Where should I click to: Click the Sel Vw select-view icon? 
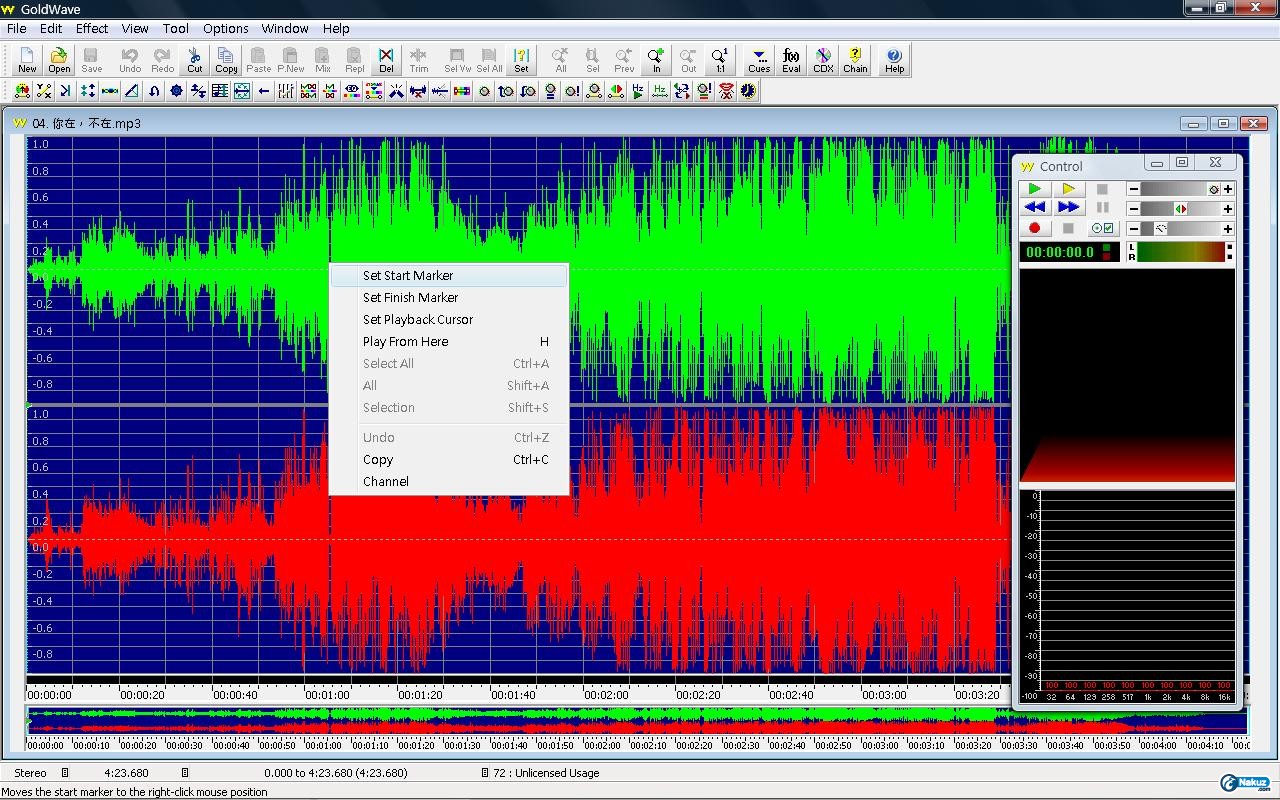(x=457, y=60)
